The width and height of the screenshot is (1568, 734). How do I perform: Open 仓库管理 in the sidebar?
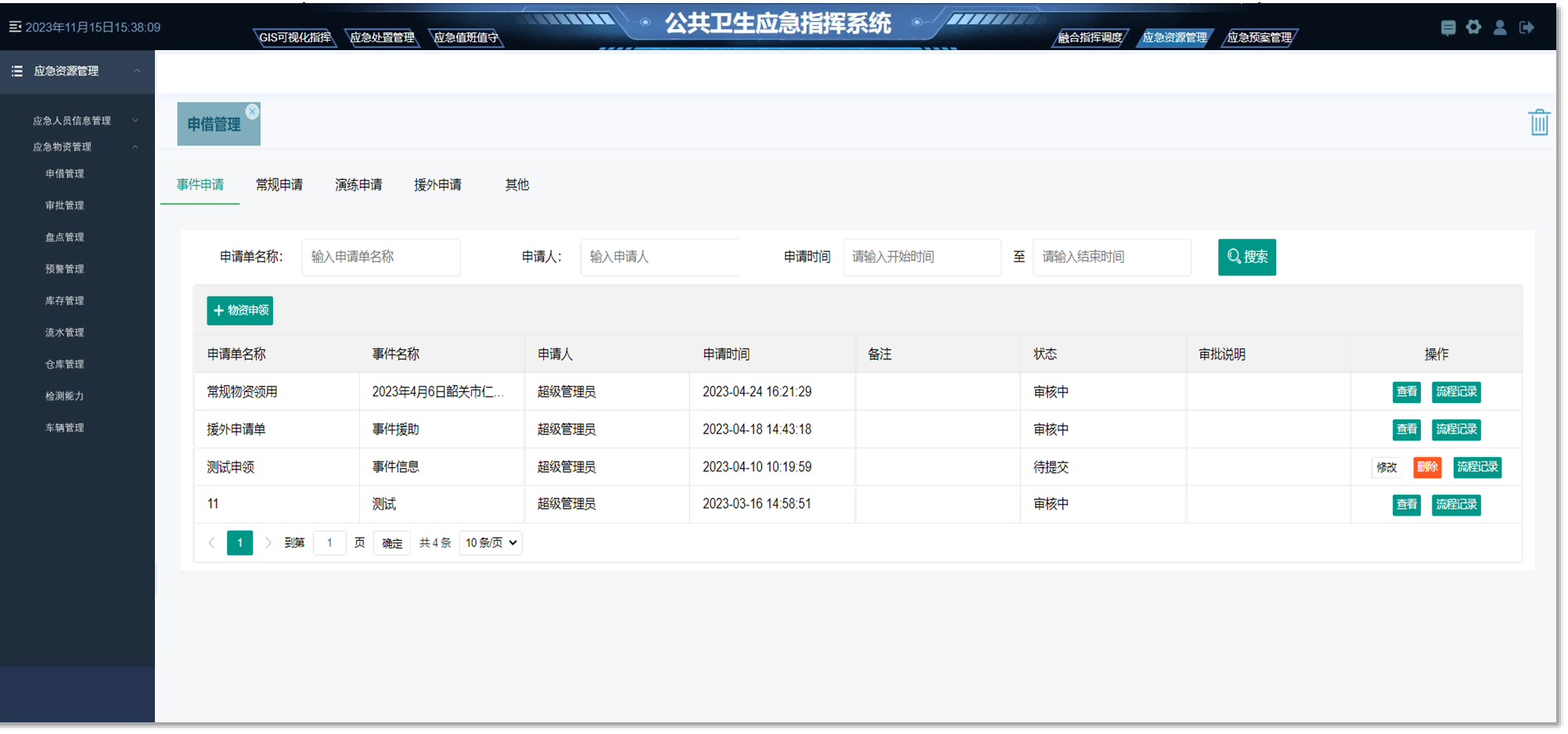pyautogui.click(x=65, y=365)
